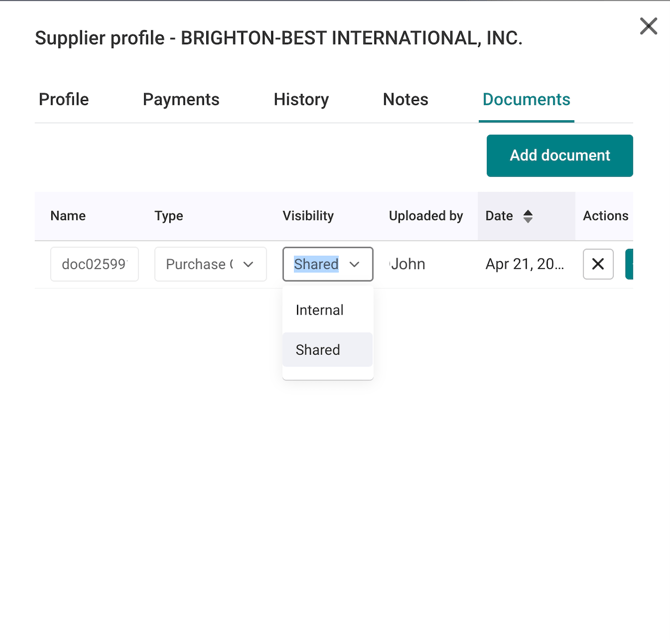Viewport: 670px width, 640px height.
Task: Click the Visibility column header
Action: tap(308, 216)
